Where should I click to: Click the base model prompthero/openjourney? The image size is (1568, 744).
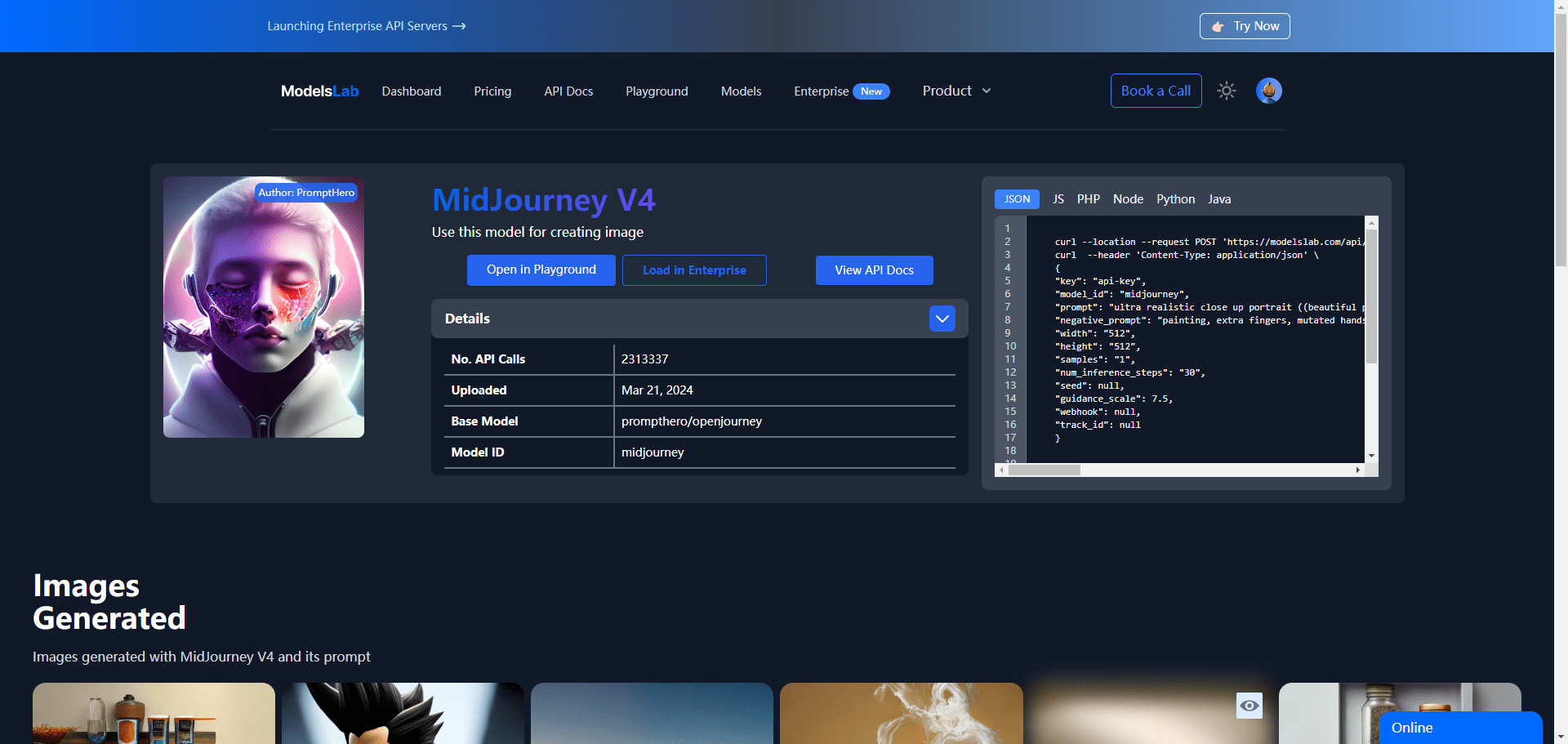click(691, 421)
